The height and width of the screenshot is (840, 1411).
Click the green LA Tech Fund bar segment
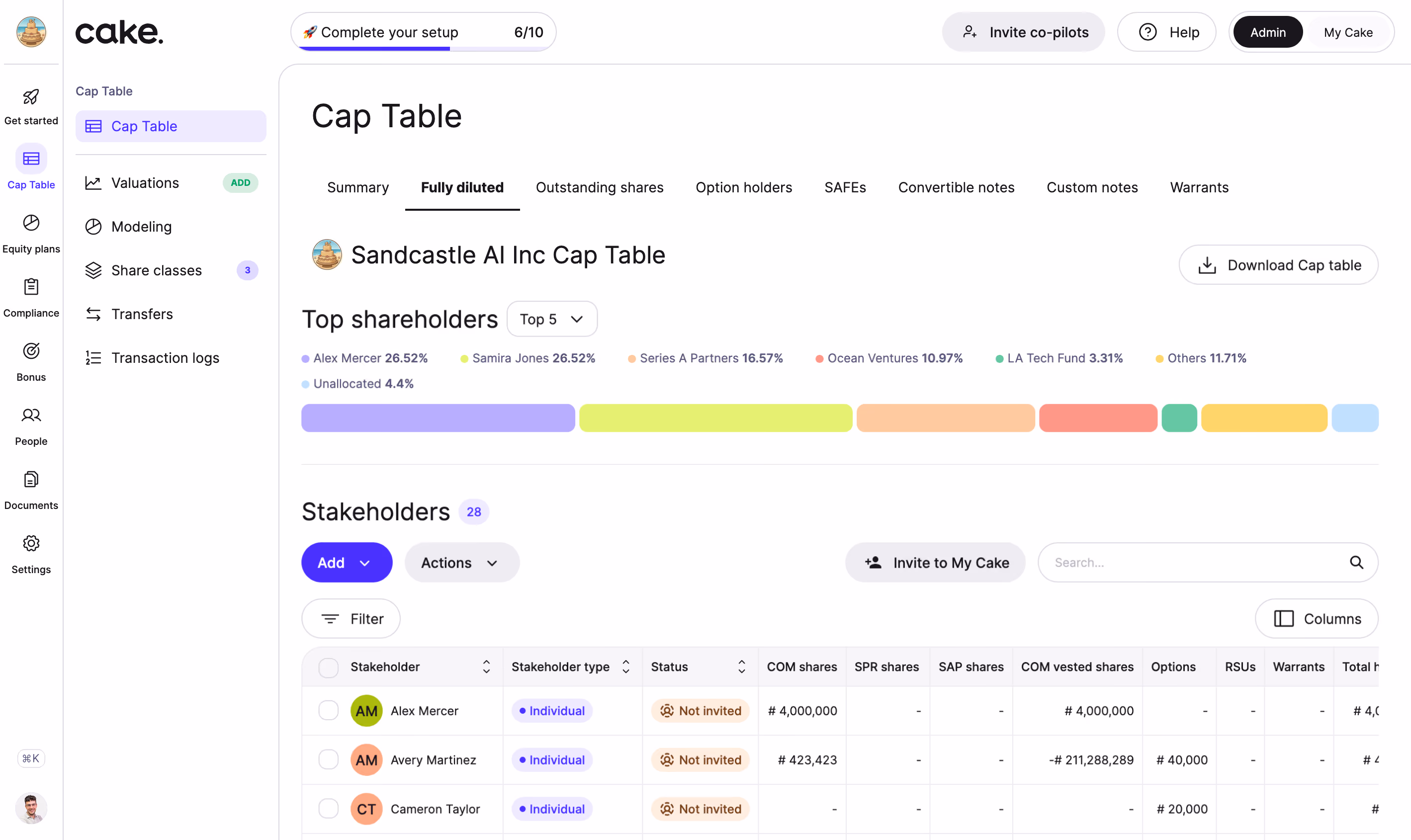(1179, 419)
